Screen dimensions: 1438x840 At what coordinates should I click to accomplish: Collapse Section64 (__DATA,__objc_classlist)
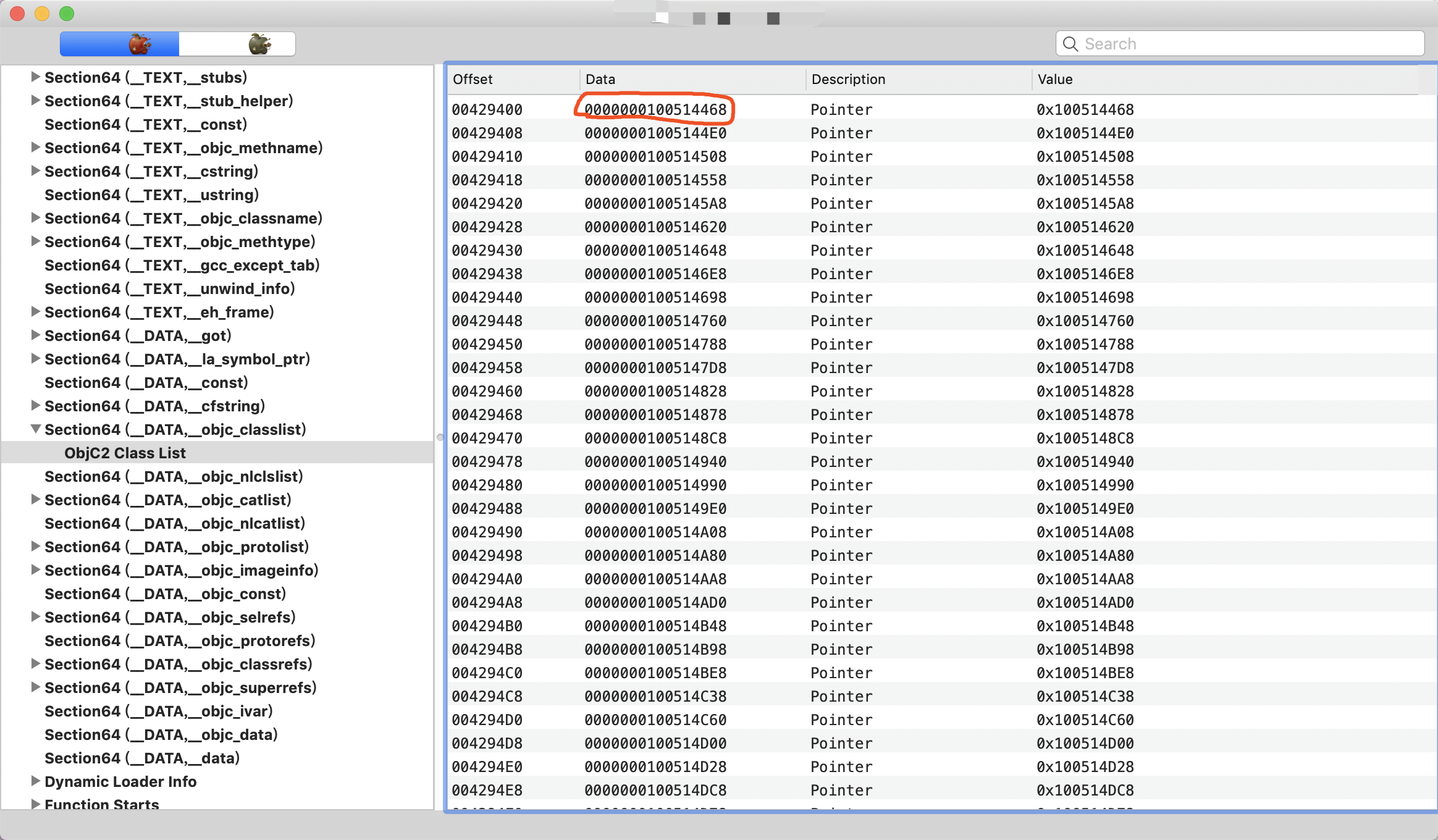35,429
